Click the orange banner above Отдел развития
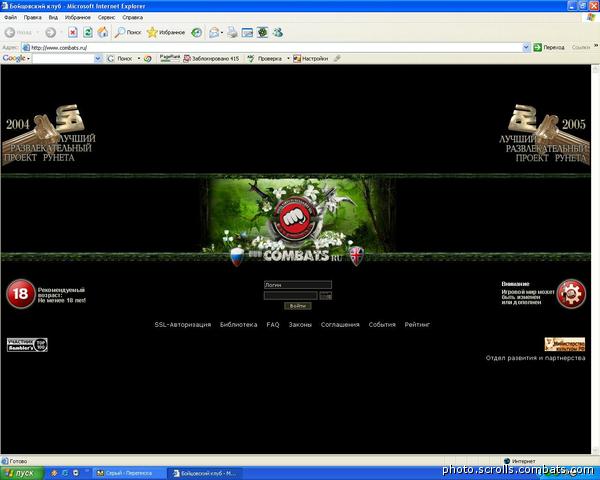The width and height of the screenshot is (600, 480). (565, 344)
